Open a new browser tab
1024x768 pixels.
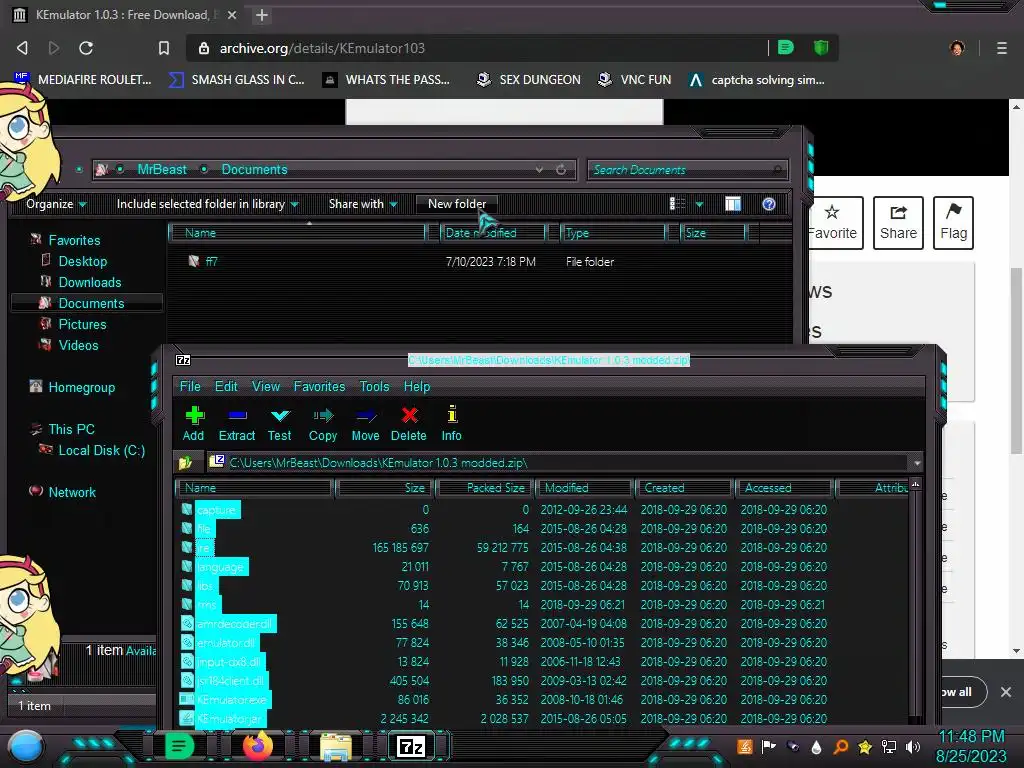click(262, 15)
